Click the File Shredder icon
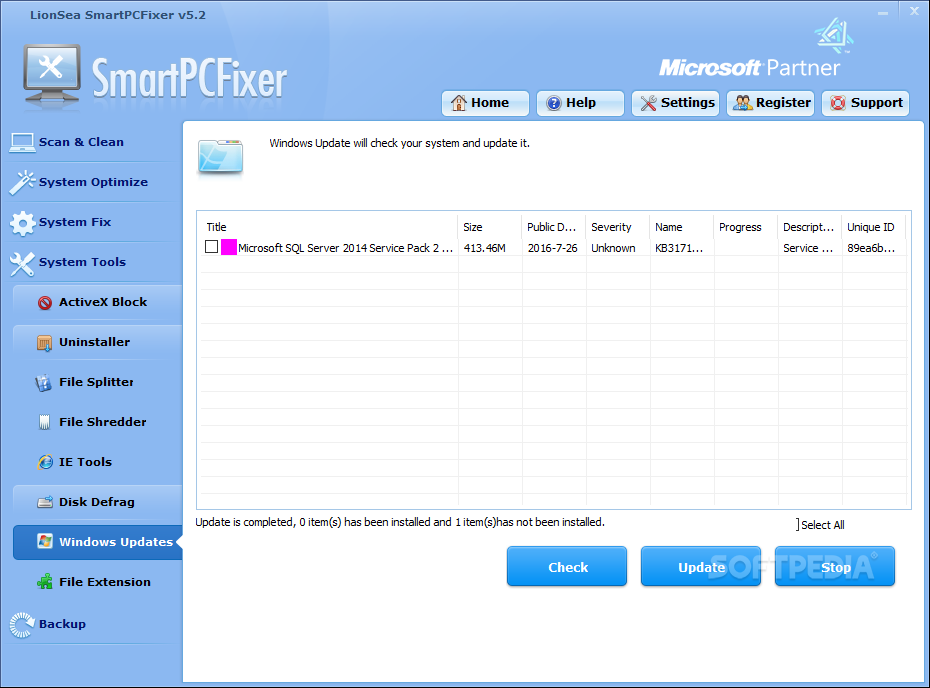The height and width of the screenshot is (688, 930). pyautogui.click(x=44, y=422)
